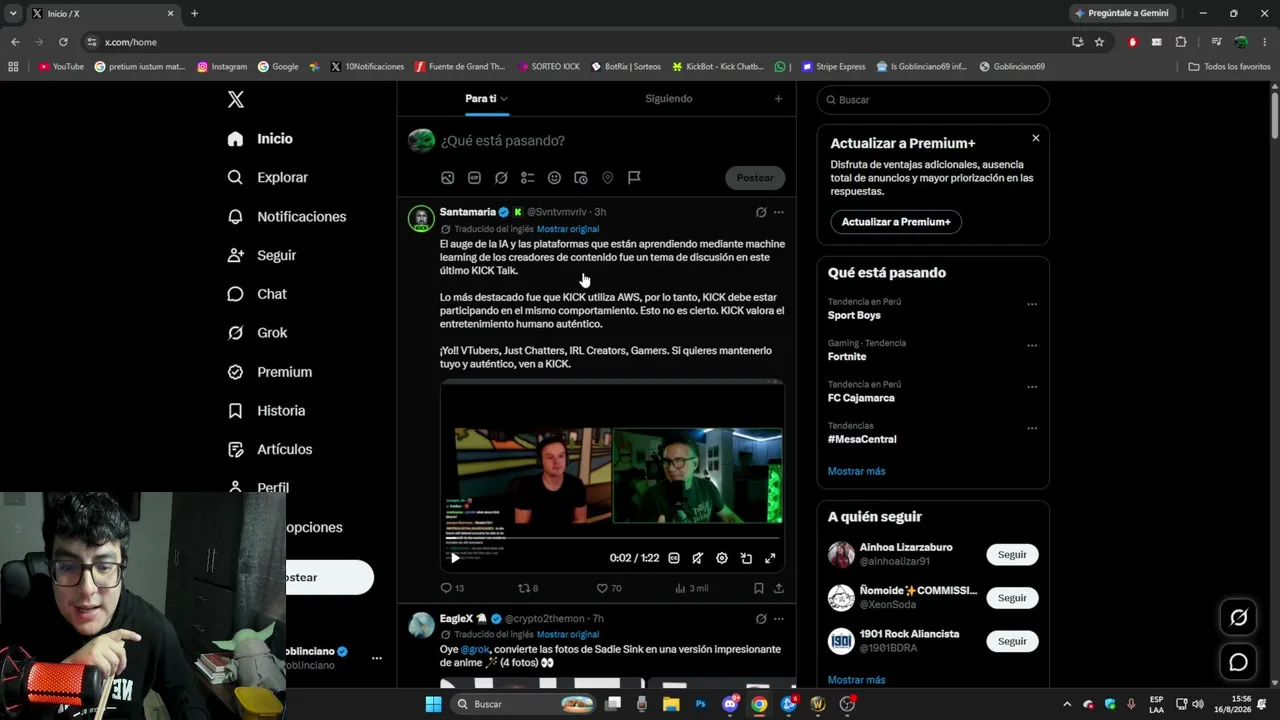Viewport: 1280px width, 720px height.
Task: Schedule the post with calendar icon
Action: click(581, 178)
